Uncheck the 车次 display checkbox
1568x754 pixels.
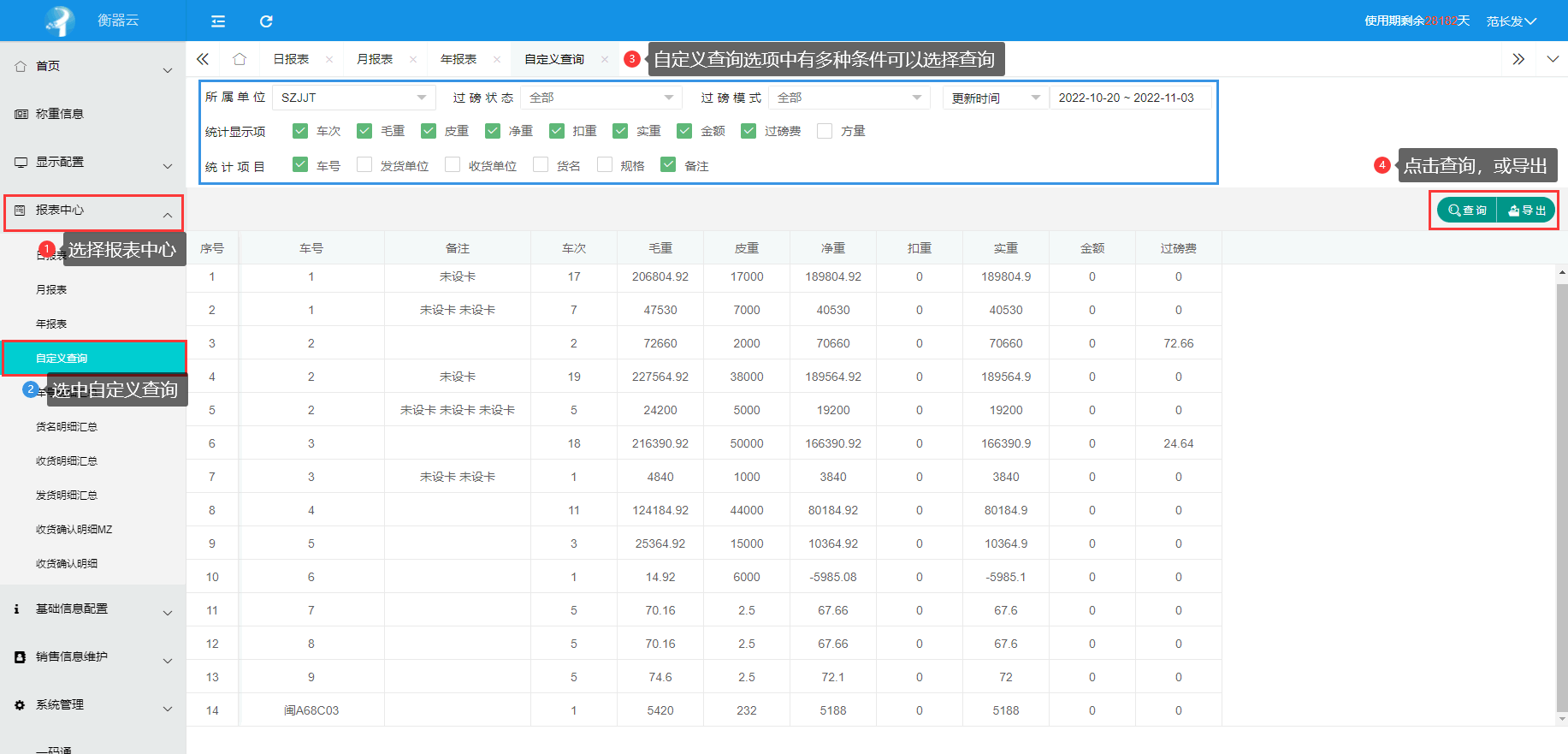tap(300, 131)
